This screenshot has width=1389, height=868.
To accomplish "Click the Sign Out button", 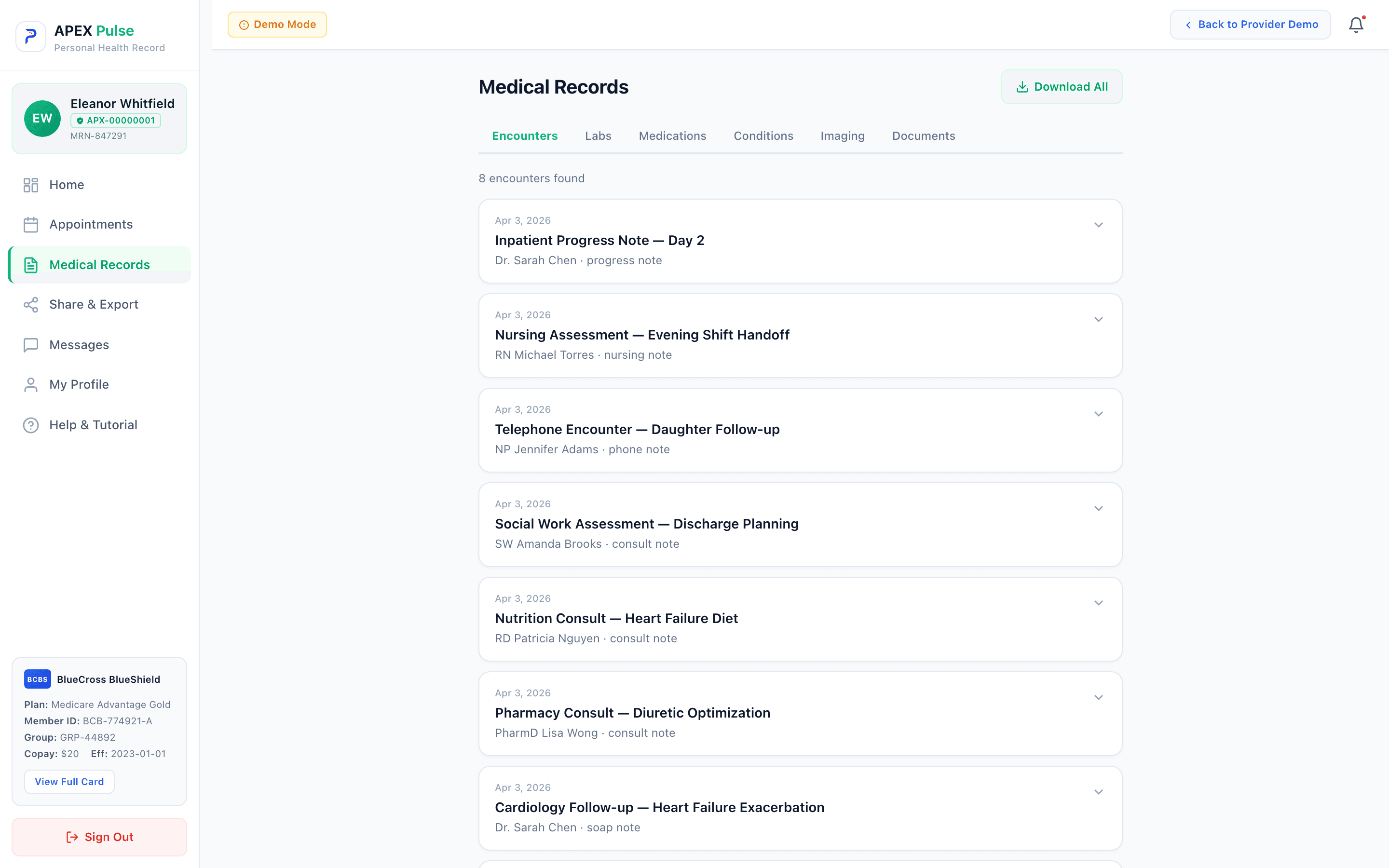I will 99,837.
